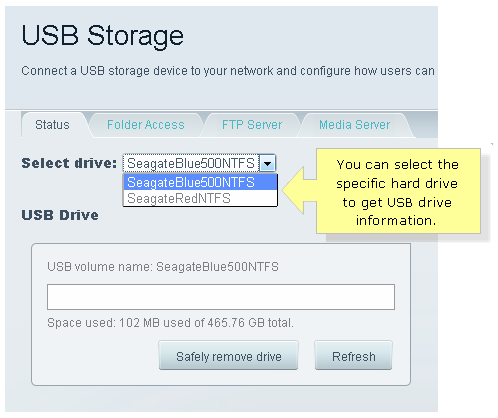Click the USB volume name text
Image resolution: width=498 pixels, height=418 pixels.
[x=163, y=267]
